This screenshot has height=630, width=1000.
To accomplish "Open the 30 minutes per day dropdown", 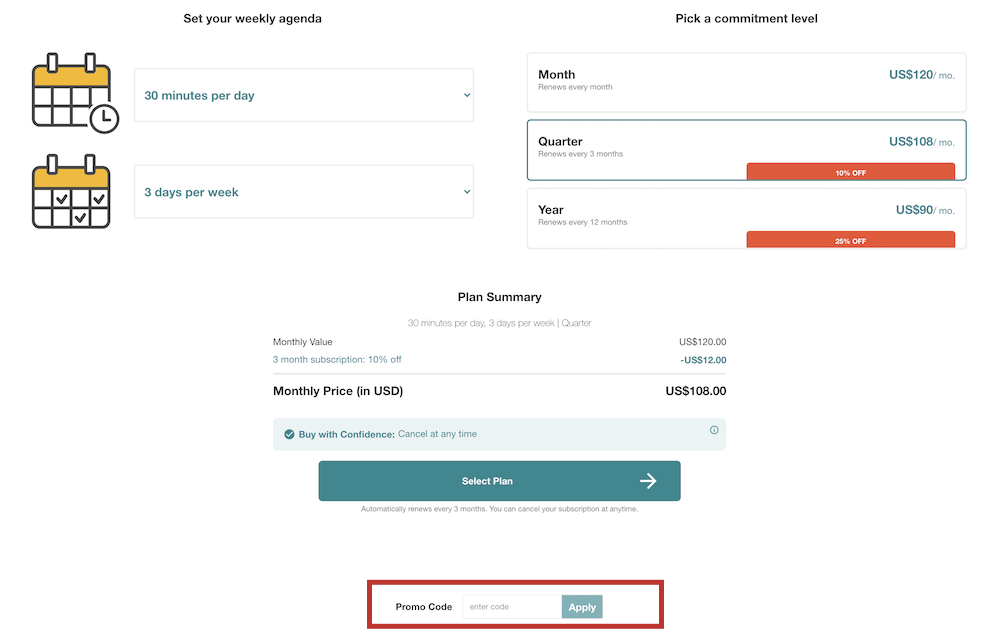I will [304, 95].
